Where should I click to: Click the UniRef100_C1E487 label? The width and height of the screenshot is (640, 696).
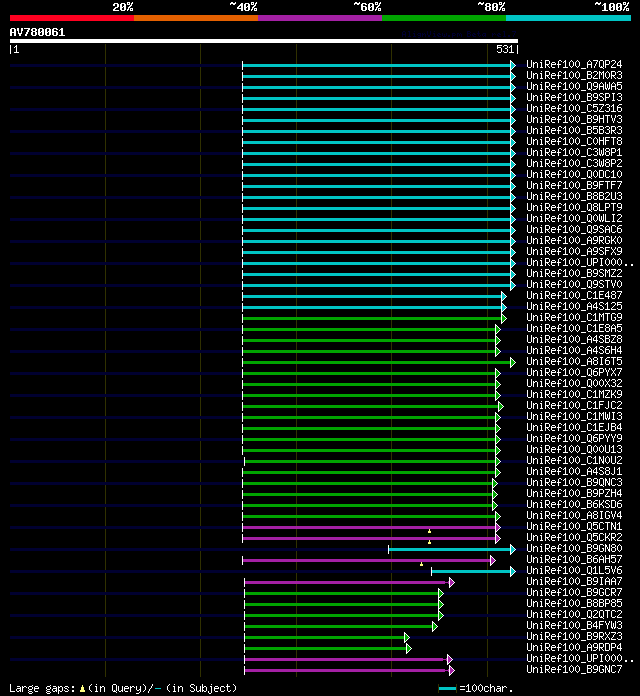coord(574,295)
